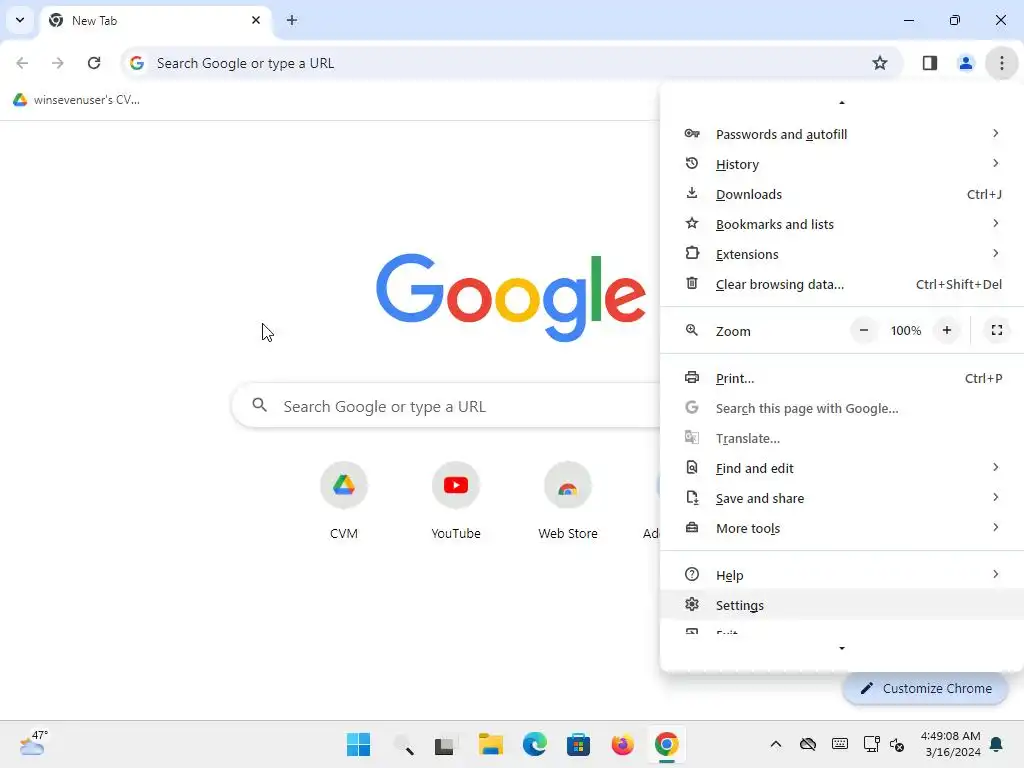This screenshot has height=768, width=1024.
Task: Launch File Explorer from taskbar
Action: [490, 744]
